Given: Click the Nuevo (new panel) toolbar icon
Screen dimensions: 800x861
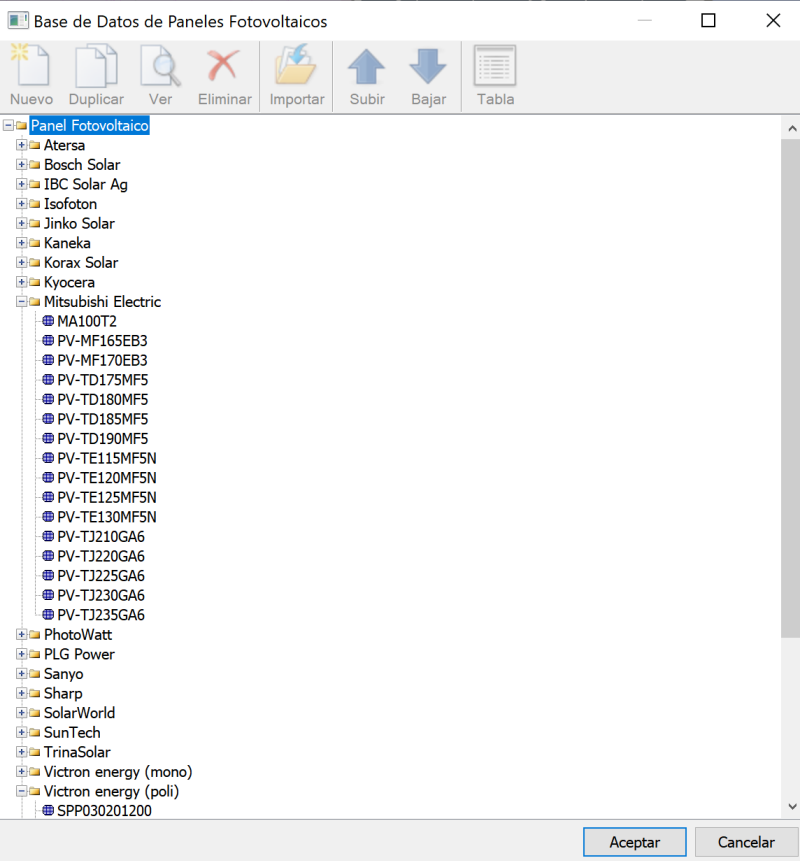Looking at the screenshot, I should point(31,66).
